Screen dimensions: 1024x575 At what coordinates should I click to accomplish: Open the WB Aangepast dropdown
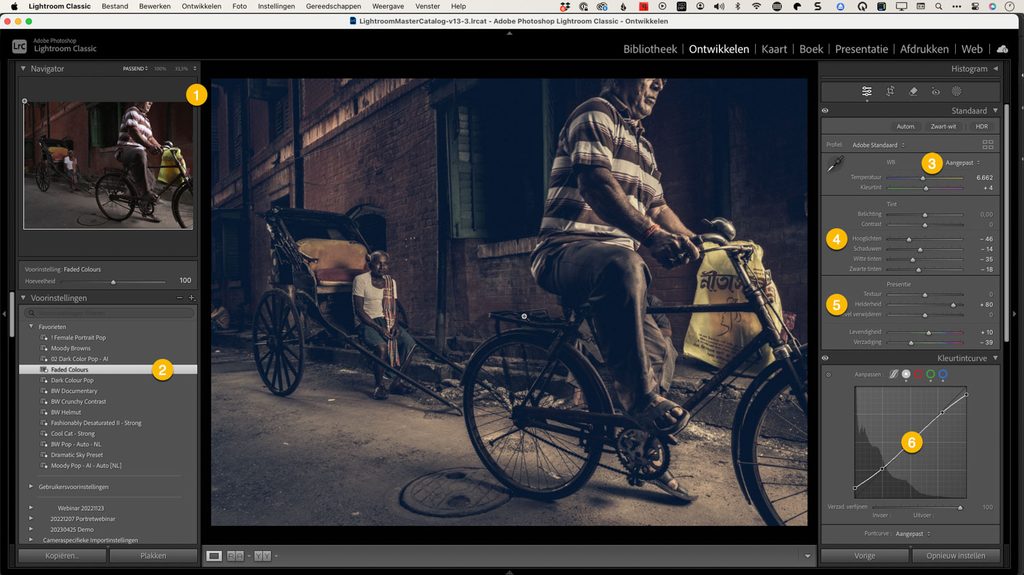[963, 163]
